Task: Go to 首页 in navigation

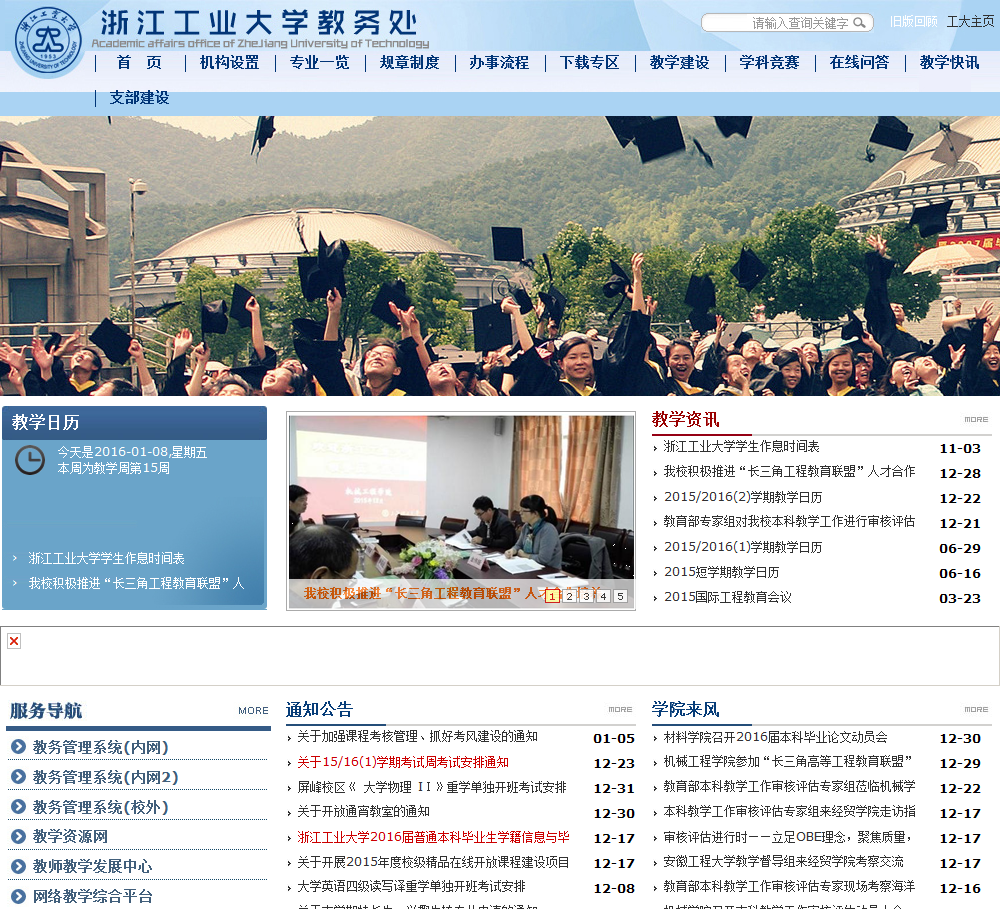Action: [x=139, y=63]
